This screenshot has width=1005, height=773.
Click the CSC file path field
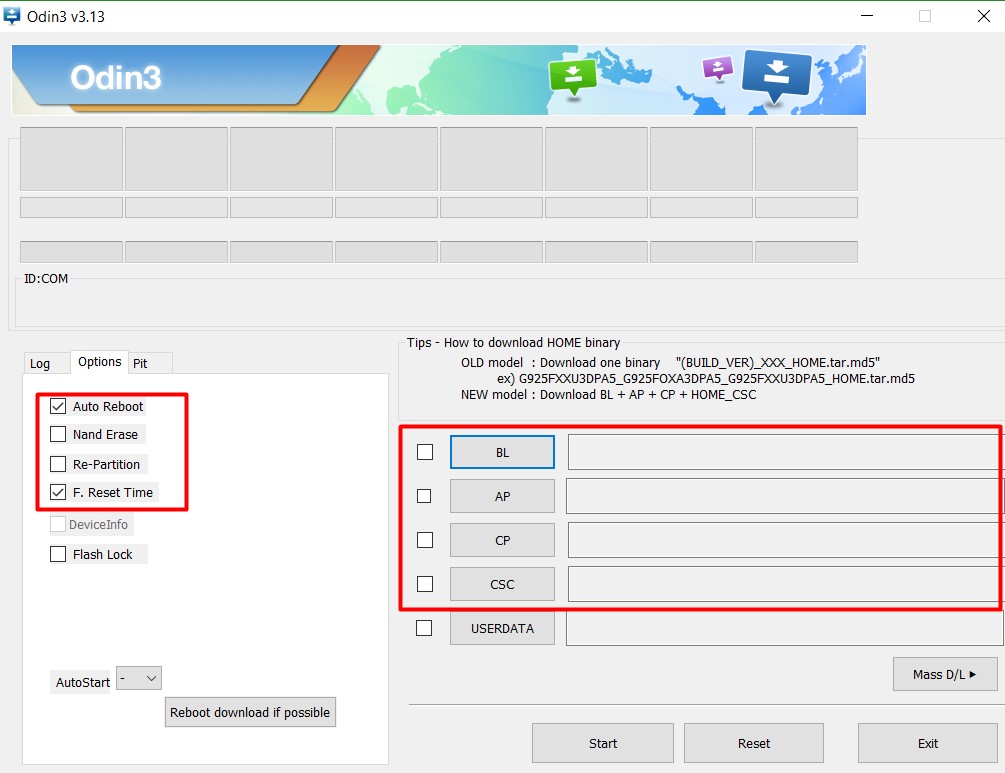click(784, 584)
